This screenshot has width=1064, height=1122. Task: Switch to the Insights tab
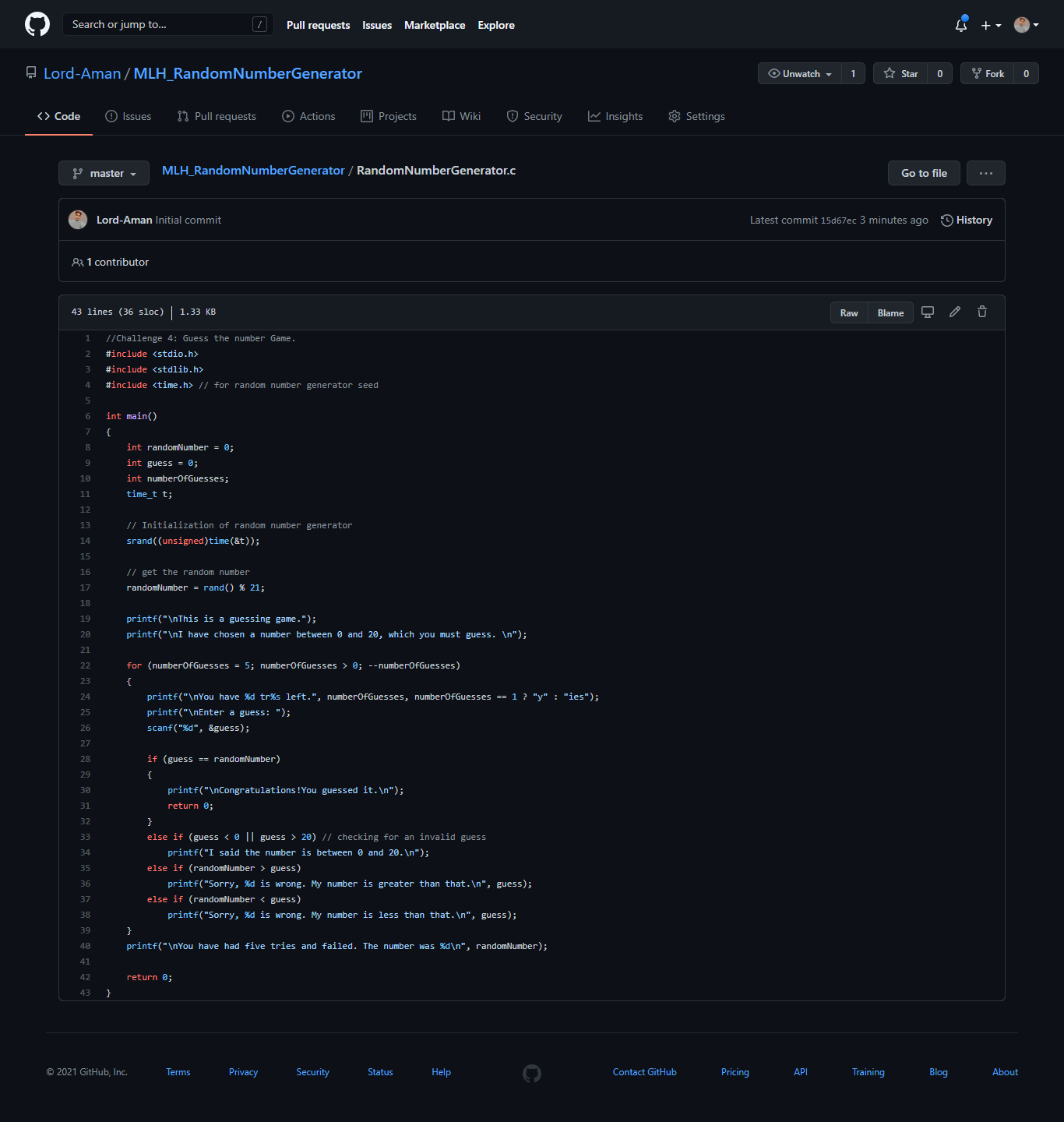[615, 116]
